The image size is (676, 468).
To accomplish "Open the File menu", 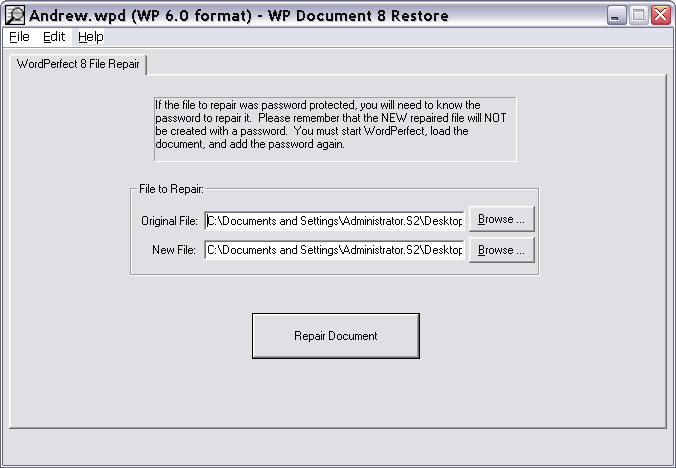I will pos(19,37).
